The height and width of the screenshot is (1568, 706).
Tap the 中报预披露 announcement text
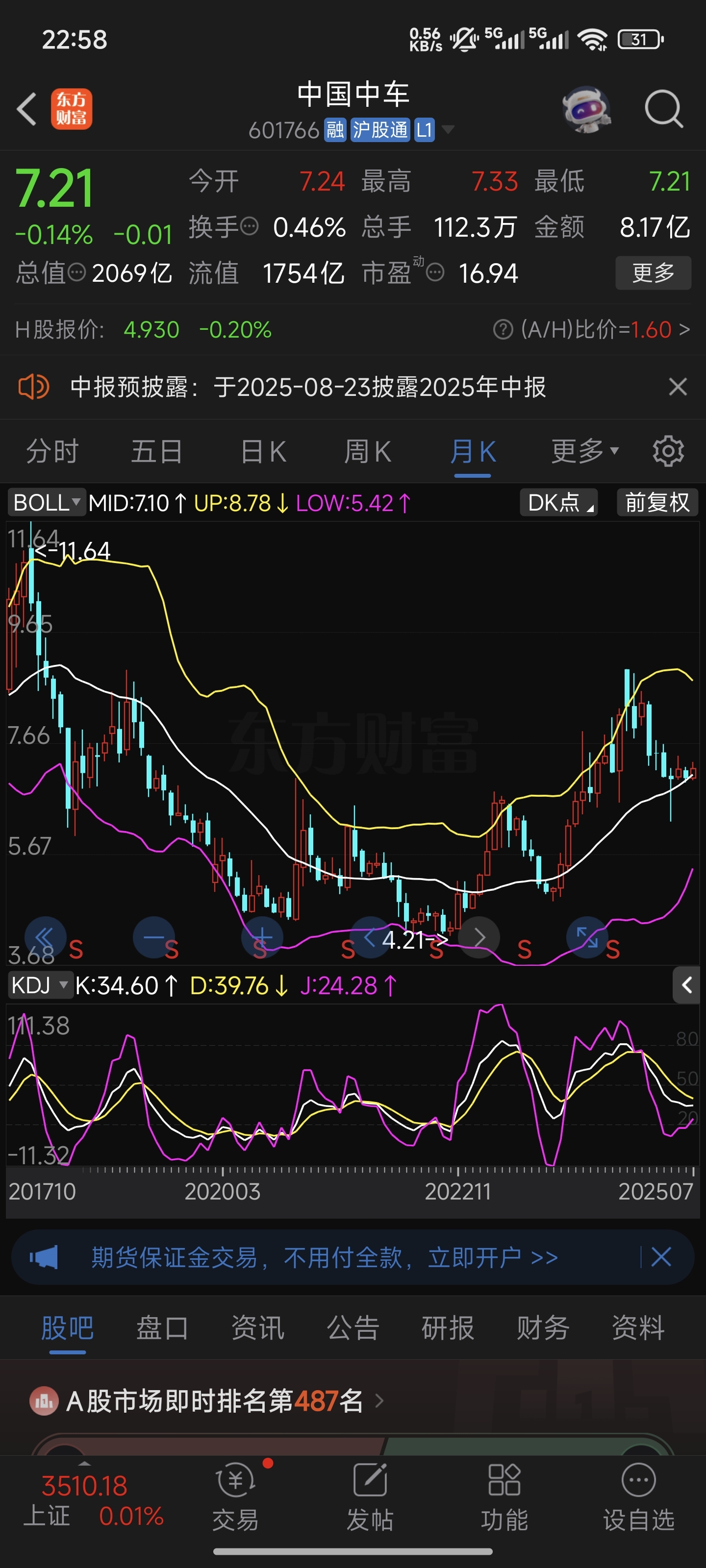(x=307, y=387)
